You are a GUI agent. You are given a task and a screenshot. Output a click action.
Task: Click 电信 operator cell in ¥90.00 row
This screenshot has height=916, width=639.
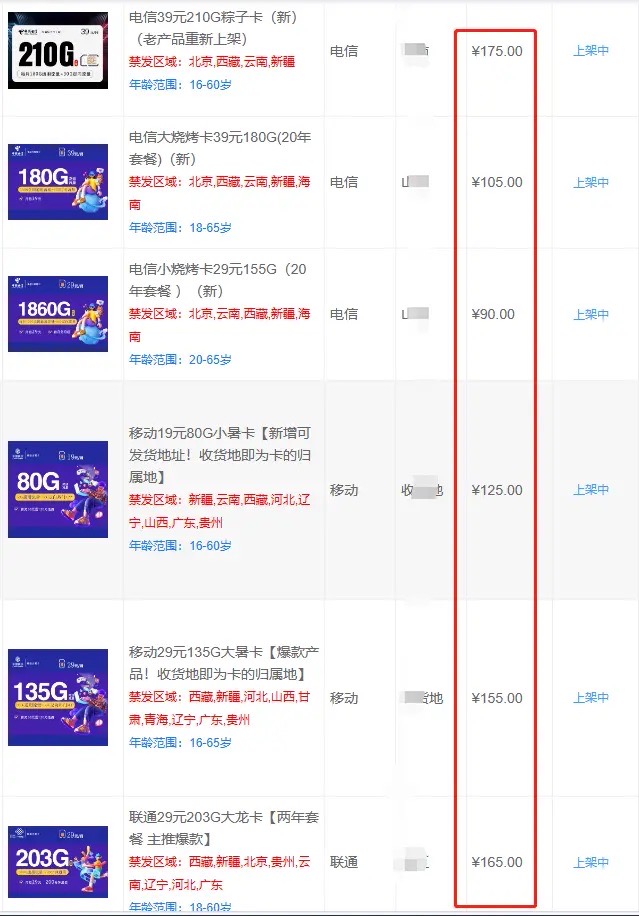click(344, 314)
